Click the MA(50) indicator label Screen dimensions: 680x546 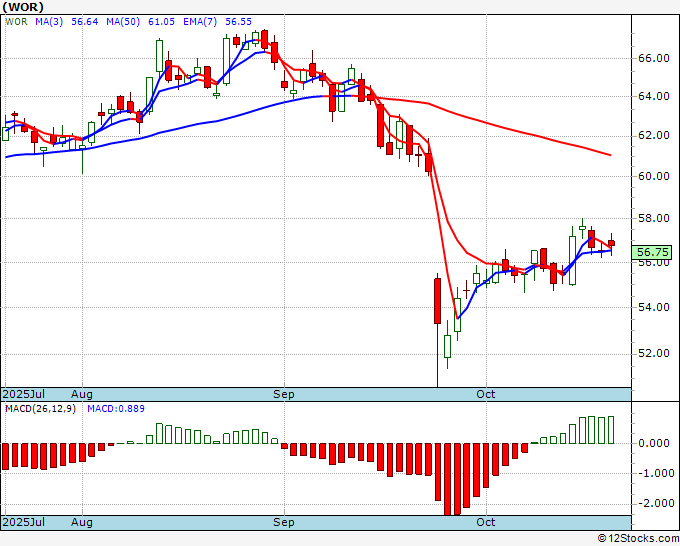[x=123, y=22]
